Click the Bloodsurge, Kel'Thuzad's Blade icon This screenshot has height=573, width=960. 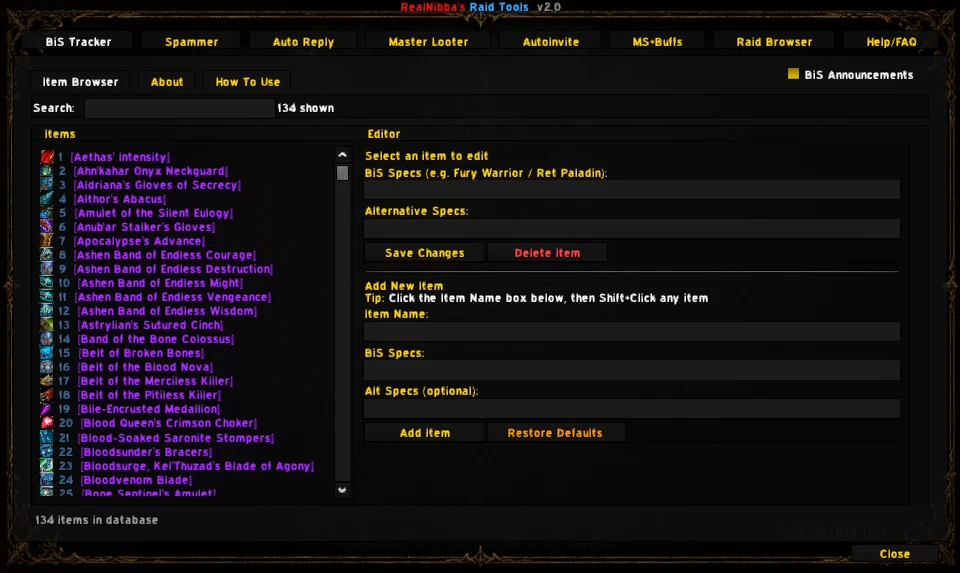coord(47,465)
